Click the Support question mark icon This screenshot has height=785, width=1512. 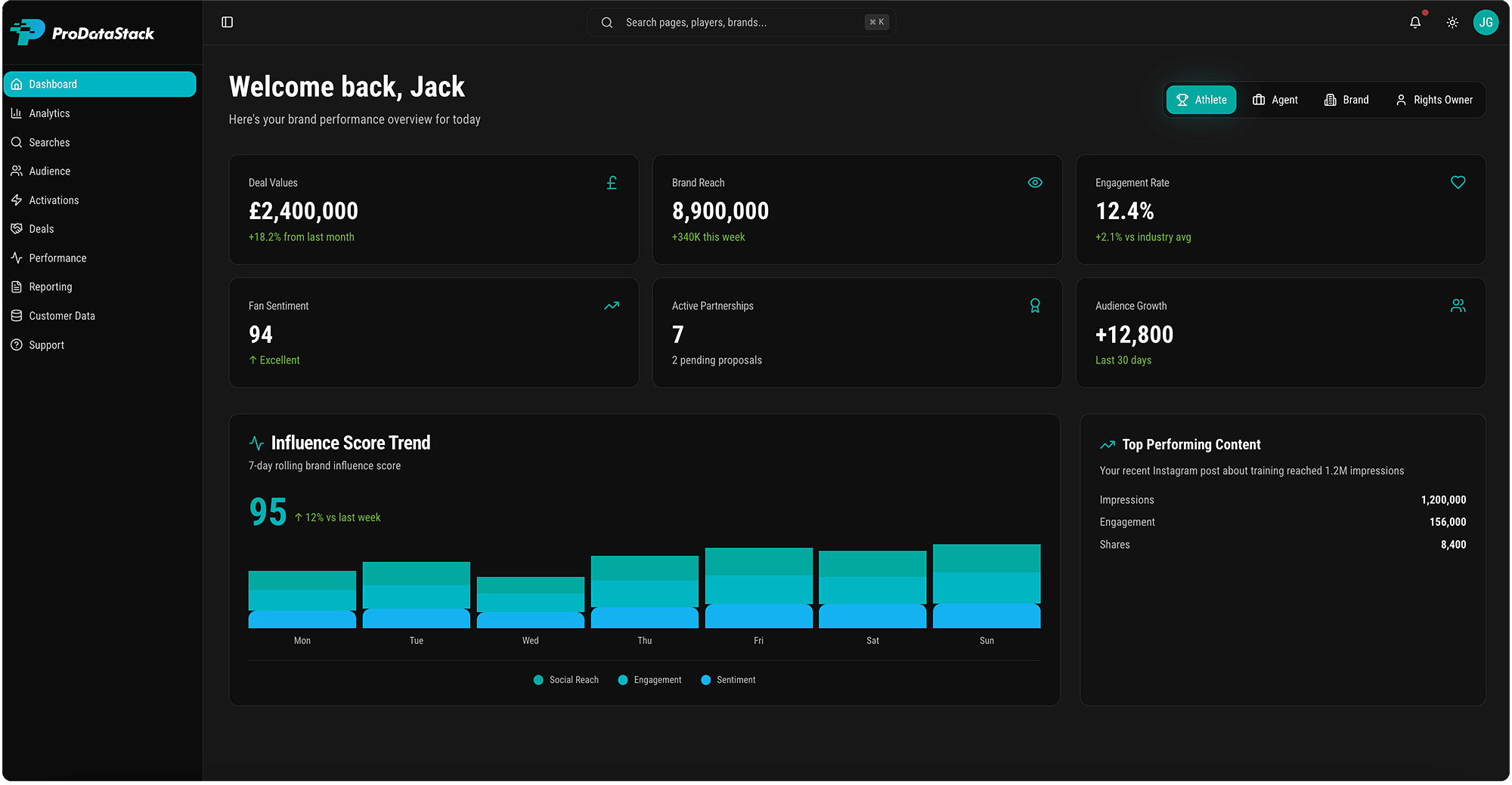16,345
